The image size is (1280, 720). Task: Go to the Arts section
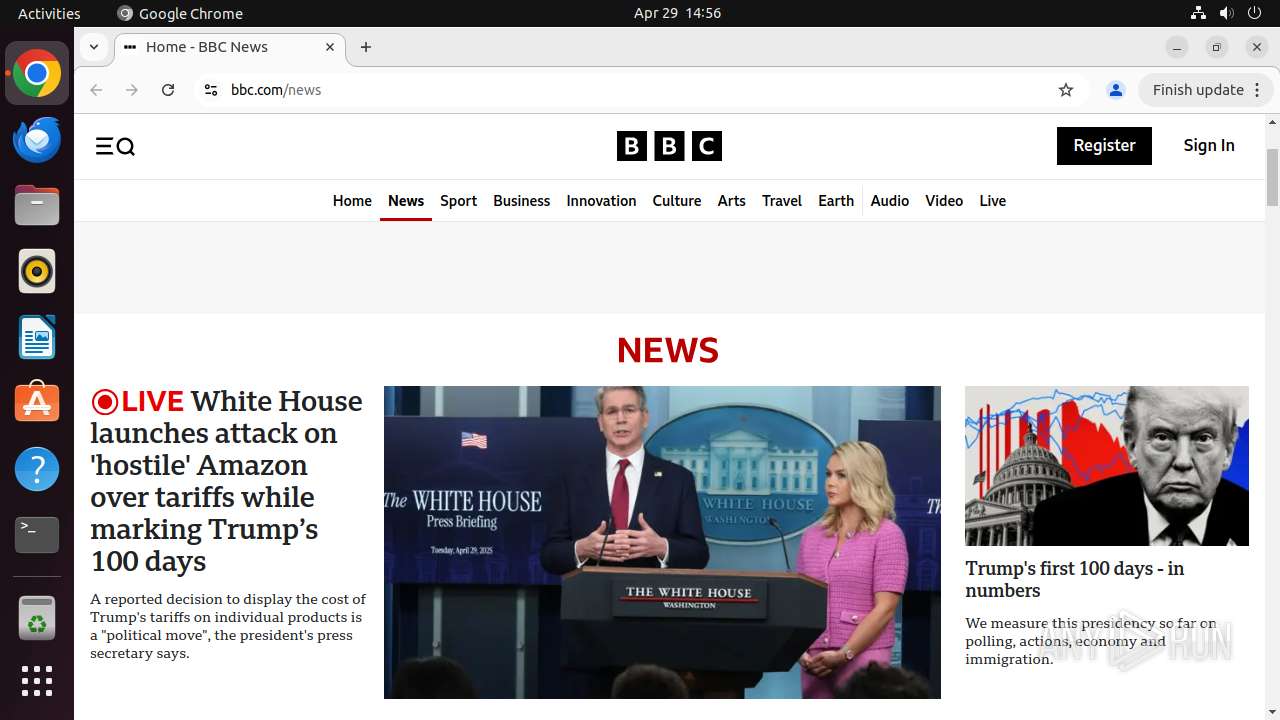[732, 201]
